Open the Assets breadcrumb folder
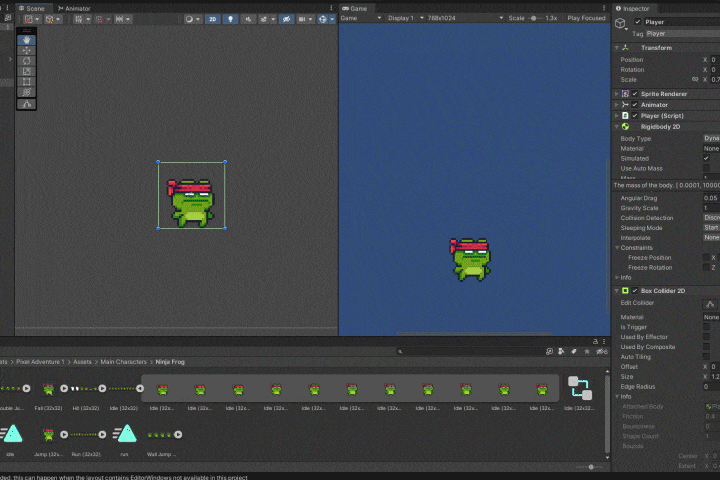Image resolution: width=720 pixels, height=480 pixels. pyautogui.click(x=82, y=362)
